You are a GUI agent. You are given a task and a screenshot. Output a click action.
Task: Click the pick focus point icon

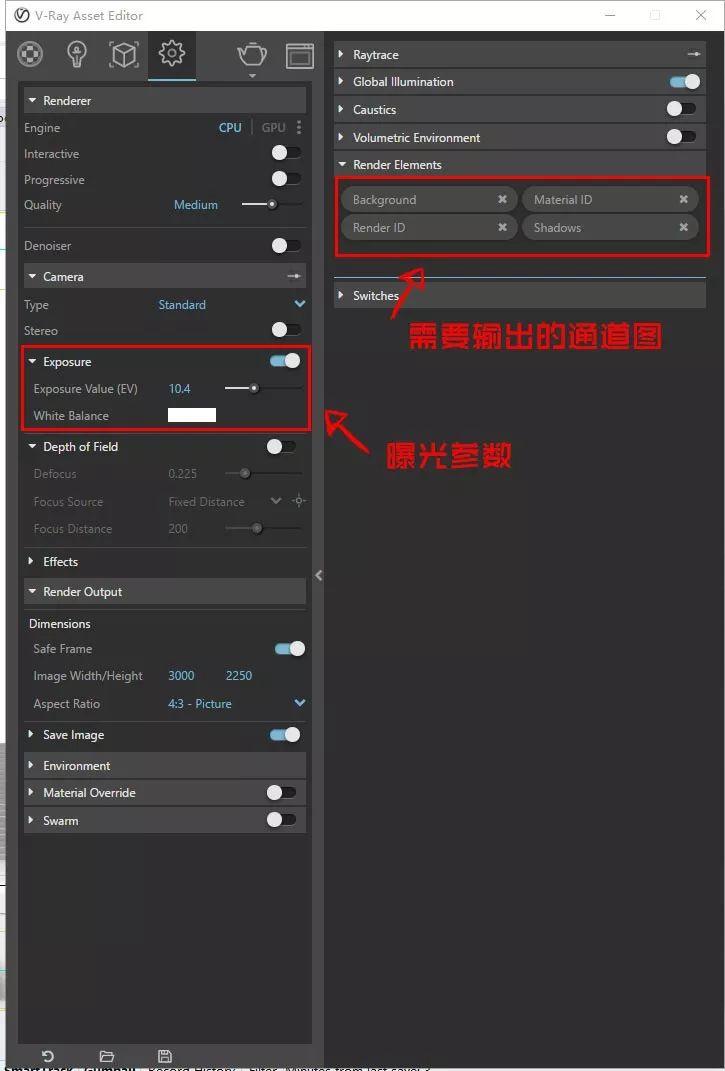299,501
